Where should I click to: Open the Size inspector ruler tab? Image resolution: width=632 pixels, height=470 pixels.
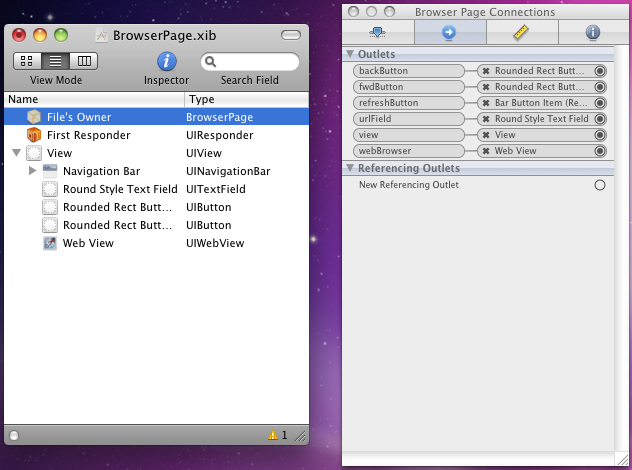522,32
